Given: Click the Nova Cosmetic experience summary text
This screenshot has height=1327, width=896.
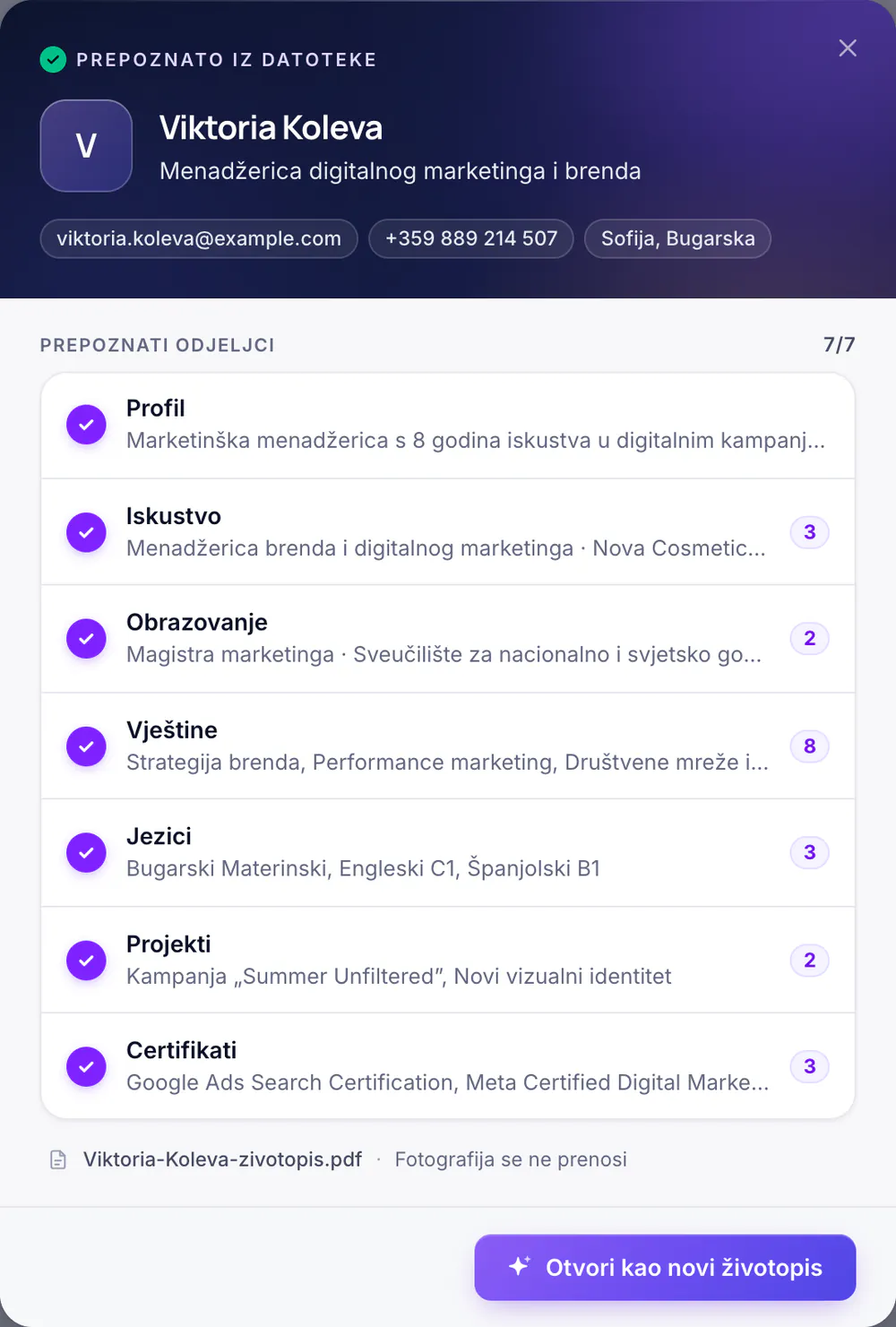Looking at the screenshot, I should coord(446,548).
